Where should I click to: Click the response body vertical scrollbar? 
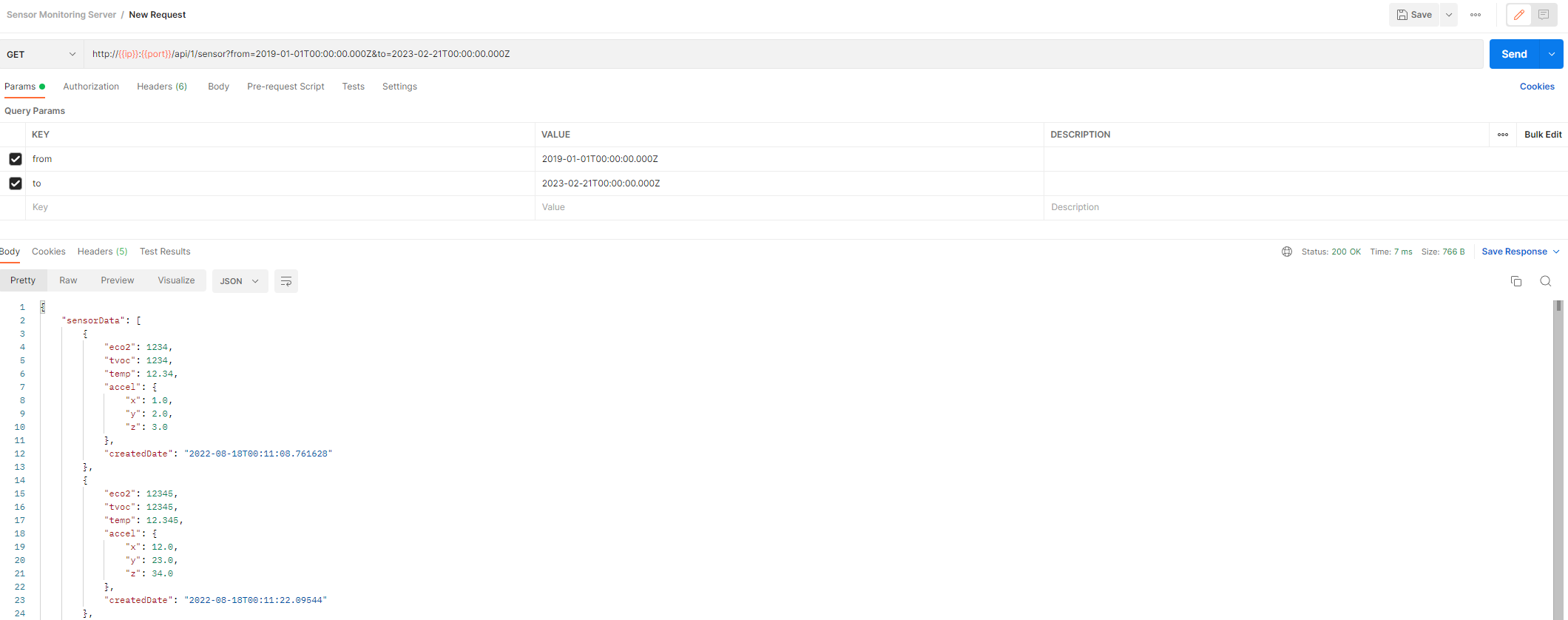click(x=1558, y=459)
